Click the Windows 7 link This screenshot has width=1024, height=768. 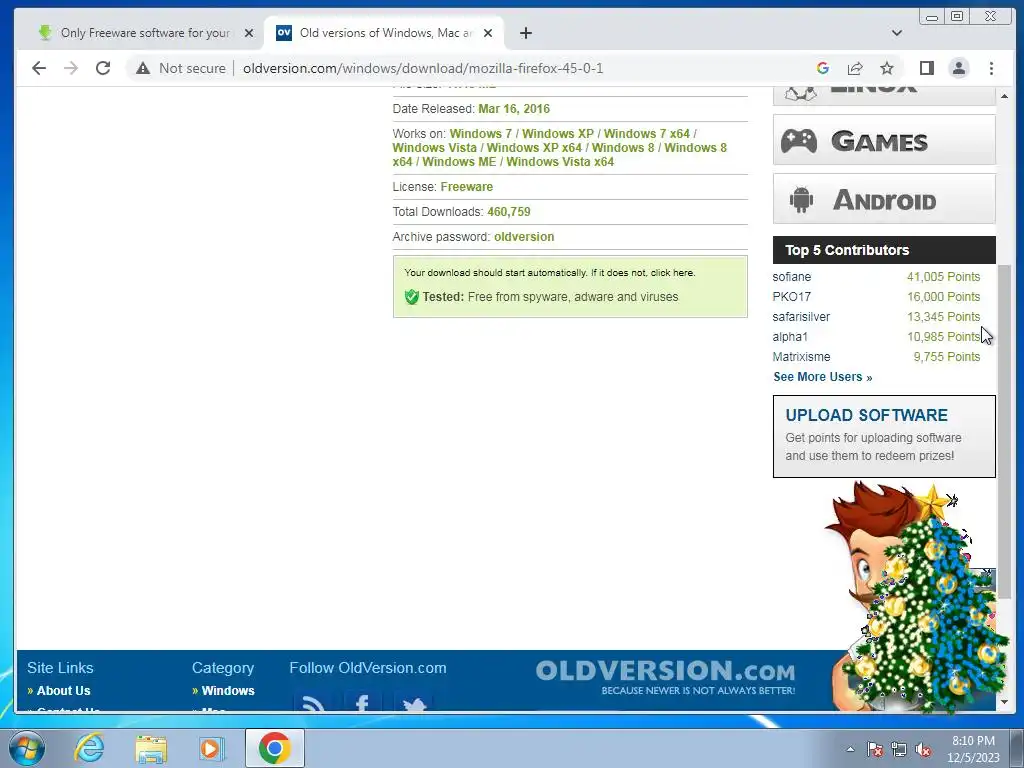pos(481,133)
